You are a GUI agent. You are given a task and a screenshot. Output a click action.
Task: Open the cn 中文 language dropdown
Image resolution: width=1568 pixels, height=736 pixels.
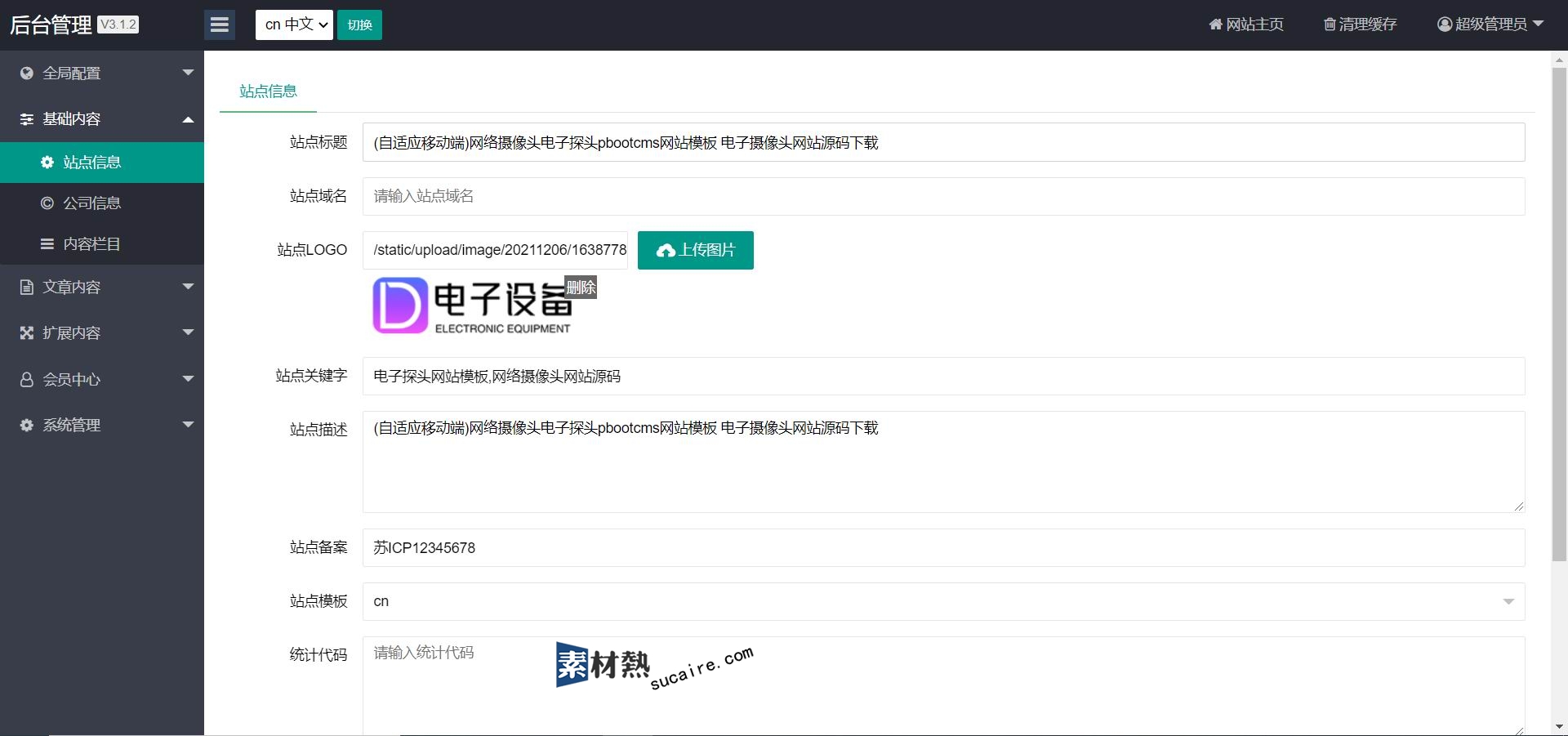click(x=294, y=25)
